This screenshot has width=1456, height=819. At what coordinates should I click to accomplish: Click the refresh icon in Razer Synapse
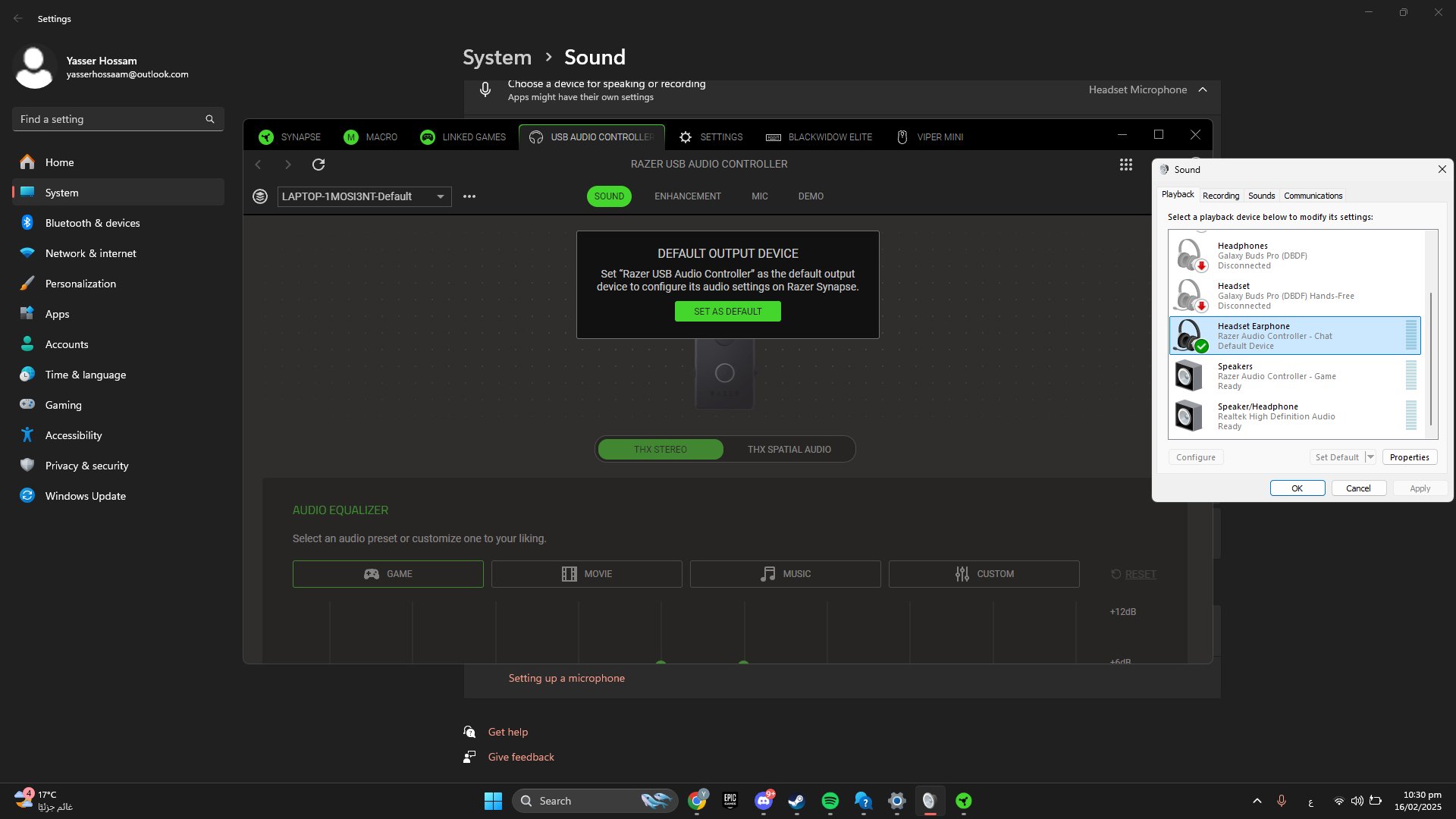pos(318,165)
